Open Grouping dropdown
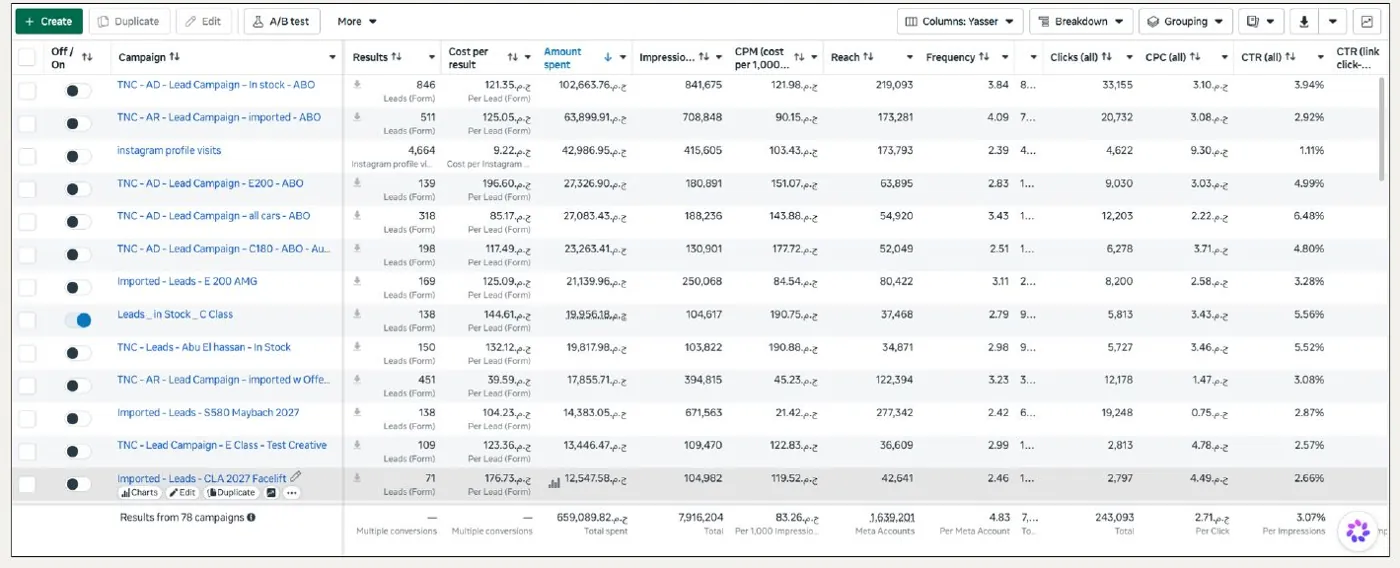Viewport: 1400px width, 568px height. [x=1186, y=21]
